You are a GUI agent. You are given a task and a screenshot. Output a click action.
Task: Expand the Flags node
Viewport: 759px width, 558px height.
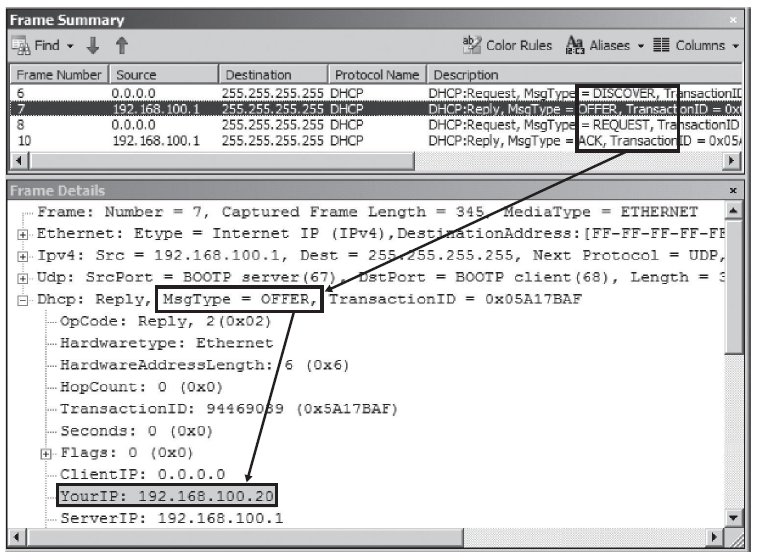(46, 453)
